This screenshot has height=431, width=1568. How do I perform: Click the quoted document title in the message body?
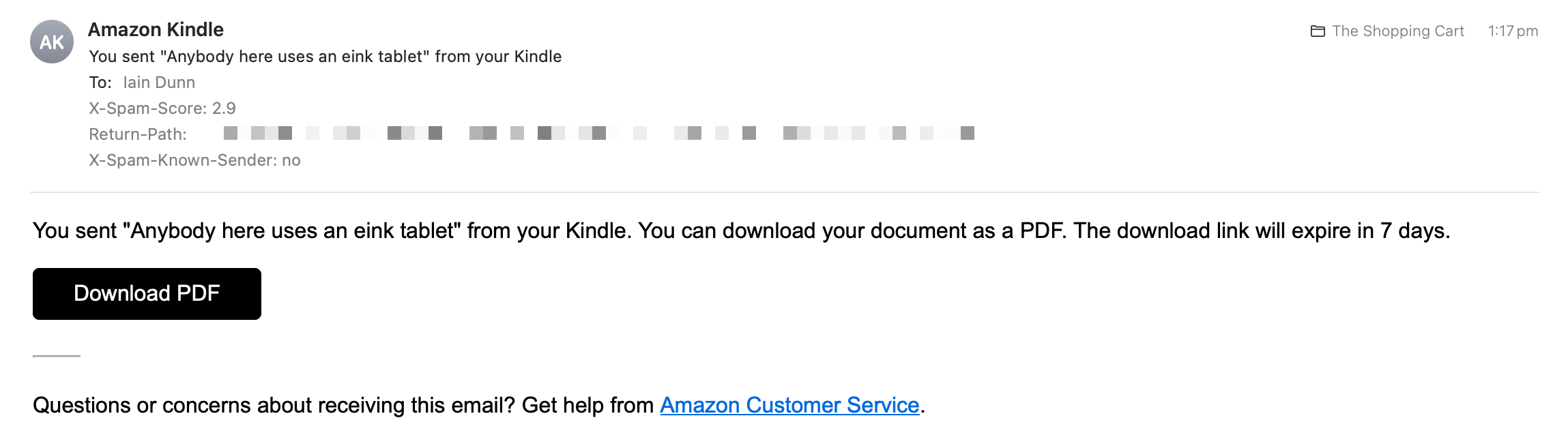click(293, 231)
